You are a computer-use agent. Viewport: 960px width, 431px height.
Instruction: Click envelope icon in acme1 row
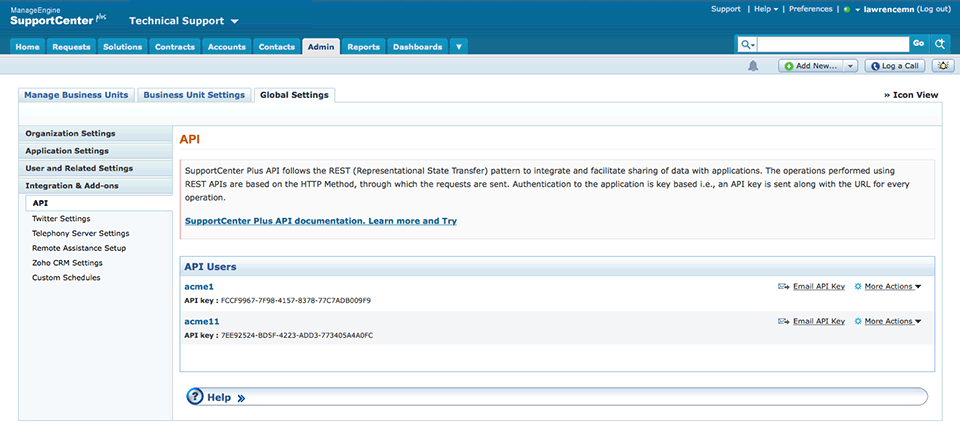pyautogui.click(x=783, y=287)
